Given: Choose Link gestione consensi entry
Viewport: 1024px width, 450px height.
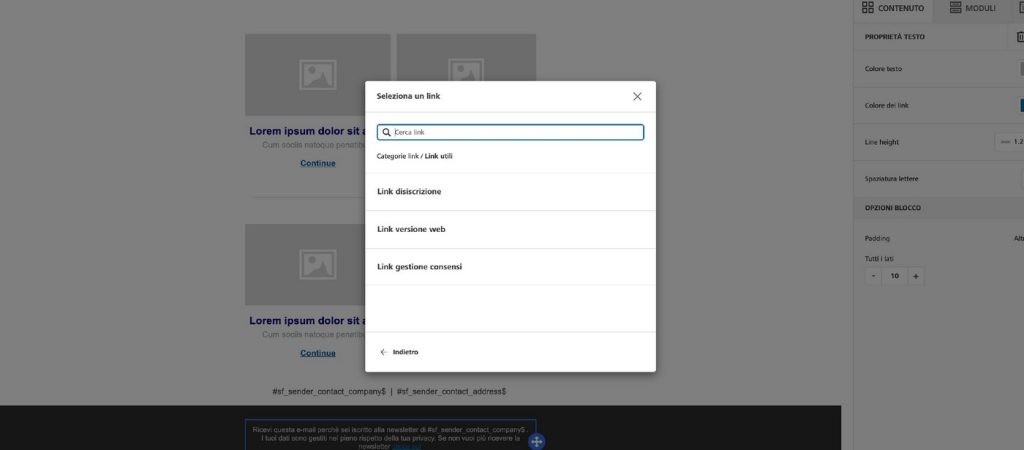Looking at the screenshot, I should pyautogui.click(x=510, y=266).
